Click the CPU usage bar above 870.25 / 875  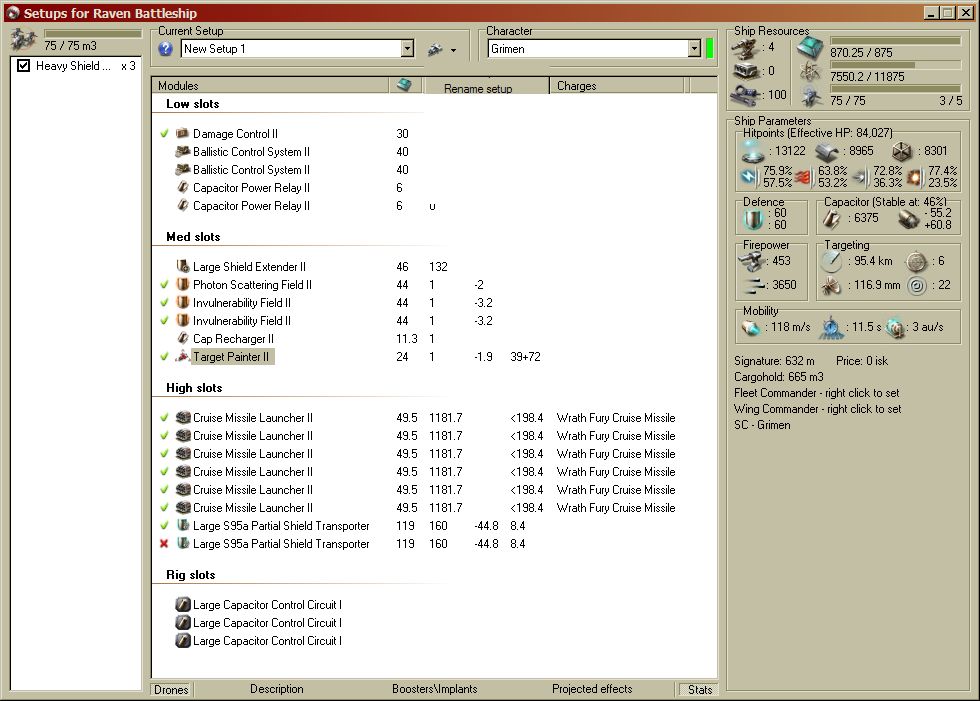(895, 41)
